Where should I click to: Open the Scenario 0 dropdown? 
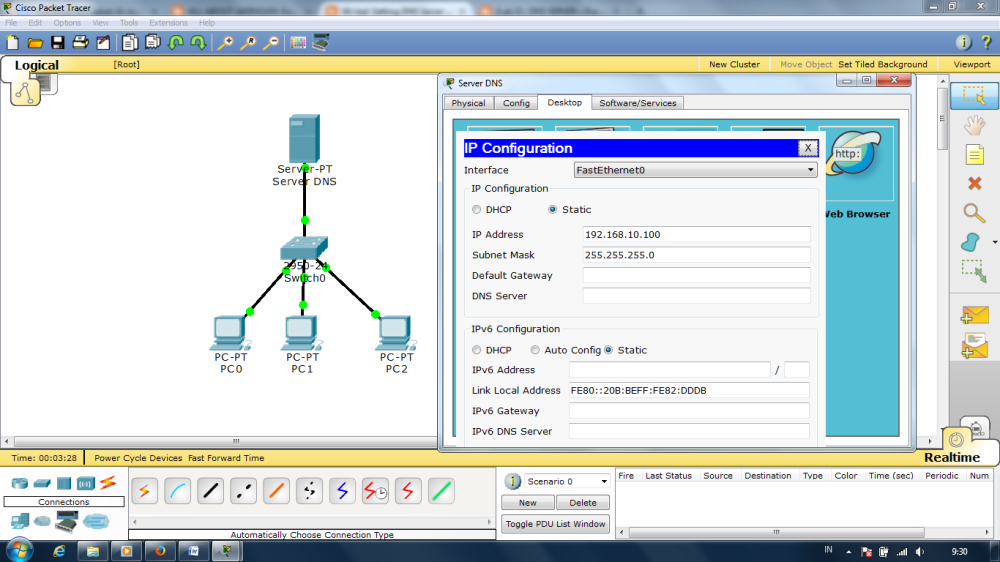(567, 482)
